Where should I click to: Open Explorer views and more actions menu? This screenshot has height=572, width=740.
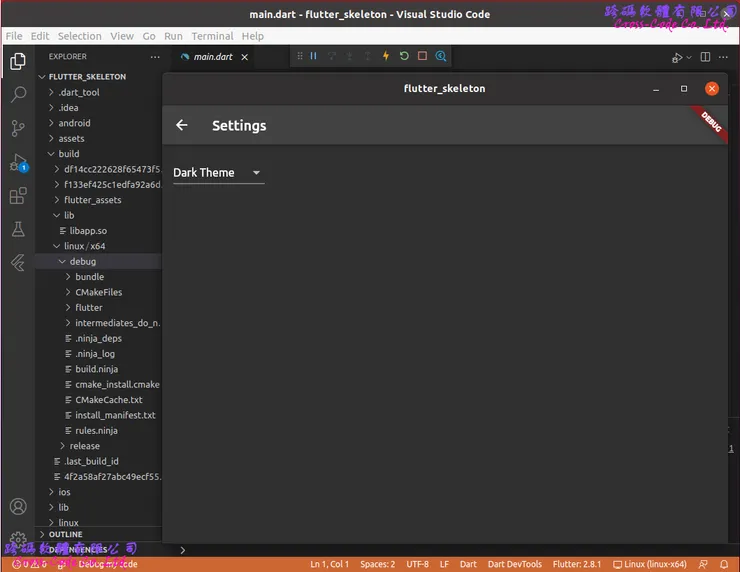click(155, 57)
